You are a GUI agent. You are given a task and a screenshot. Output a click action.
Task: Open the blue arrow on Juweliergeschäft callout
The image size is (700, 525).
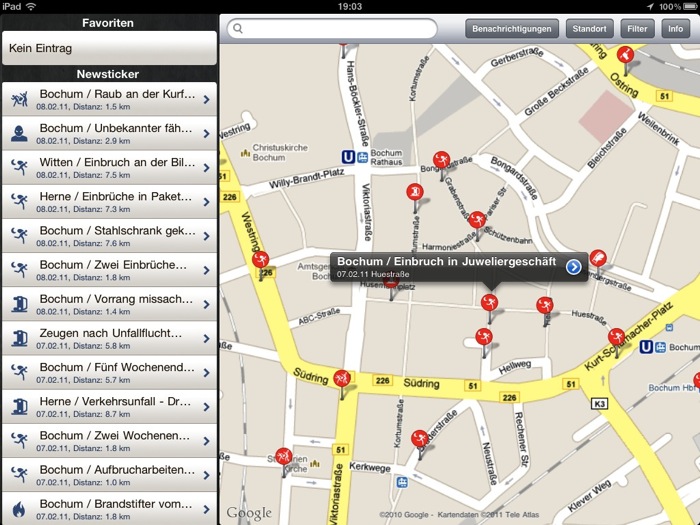click(573, 266)
